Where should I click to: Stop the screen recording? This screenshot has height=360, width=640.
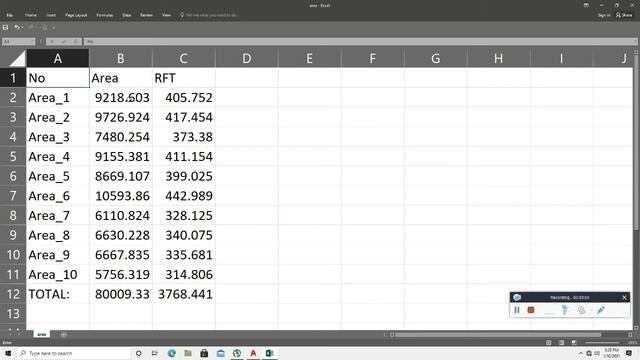point(531,310)
